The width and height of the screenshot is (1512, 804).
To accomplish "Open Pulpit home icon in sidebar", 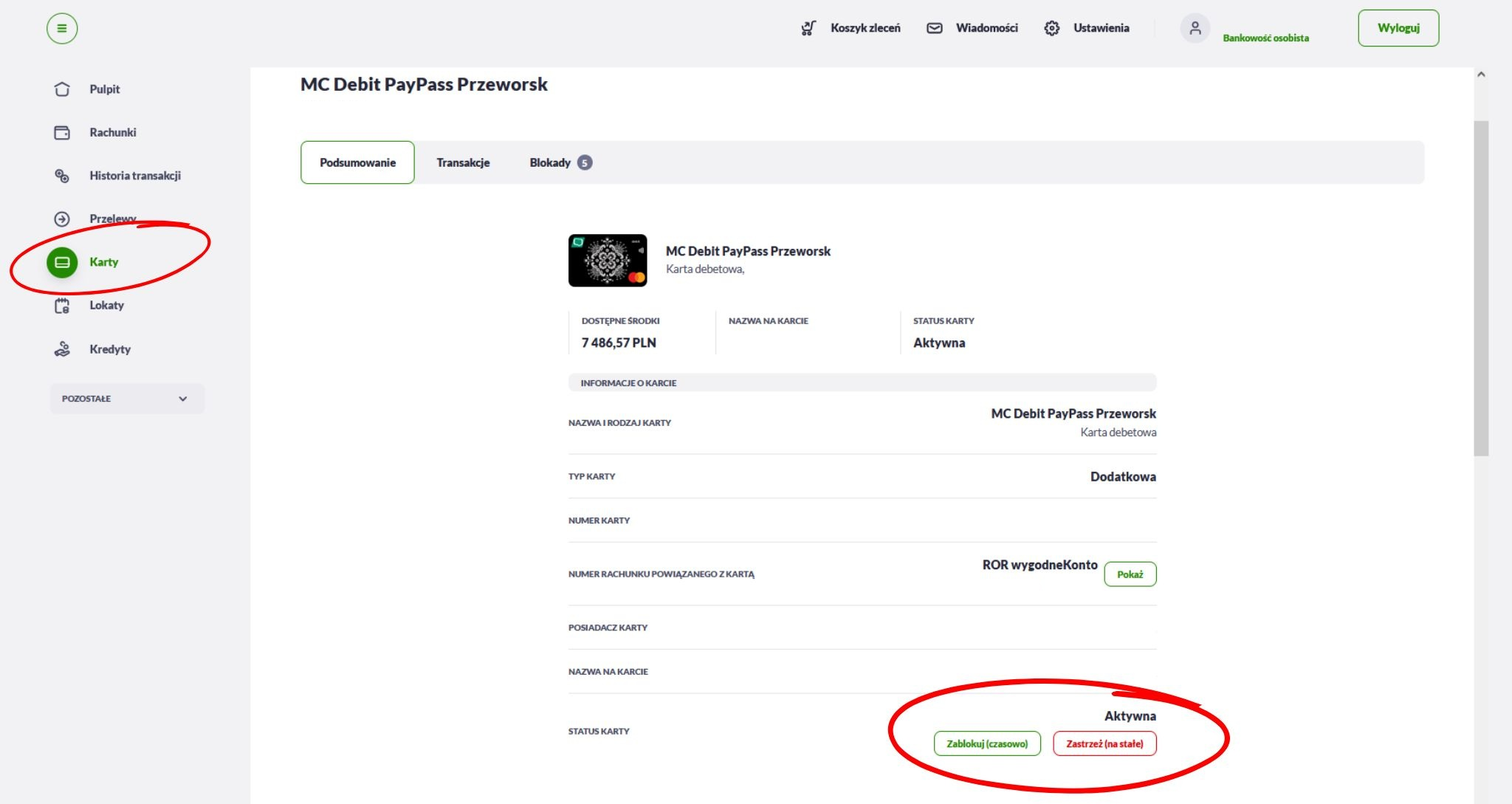I will pos(62,89).
